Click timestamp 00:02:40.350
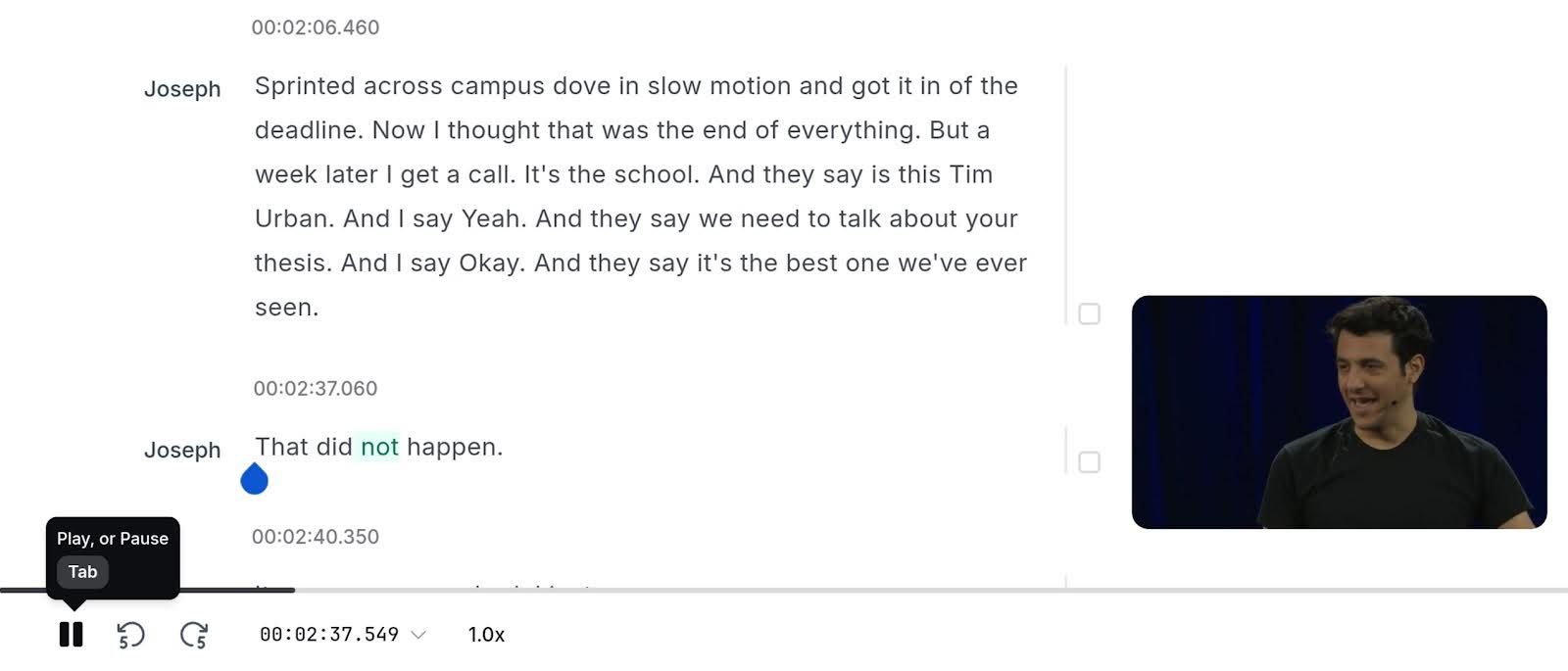The height and width of the screenshot is (671, 1568). (x=314, y=536)
